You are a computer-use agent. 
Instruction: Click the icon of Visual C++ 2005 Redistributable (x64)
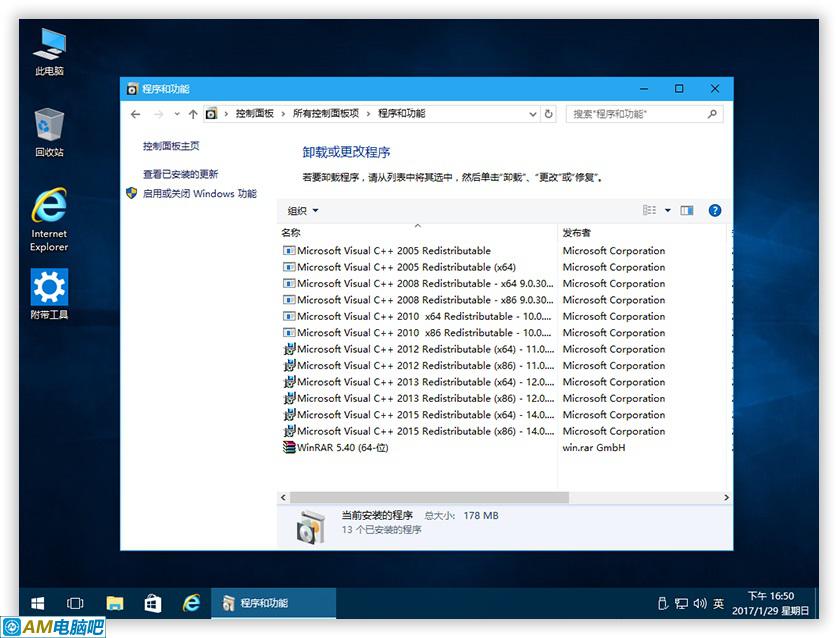289,267
